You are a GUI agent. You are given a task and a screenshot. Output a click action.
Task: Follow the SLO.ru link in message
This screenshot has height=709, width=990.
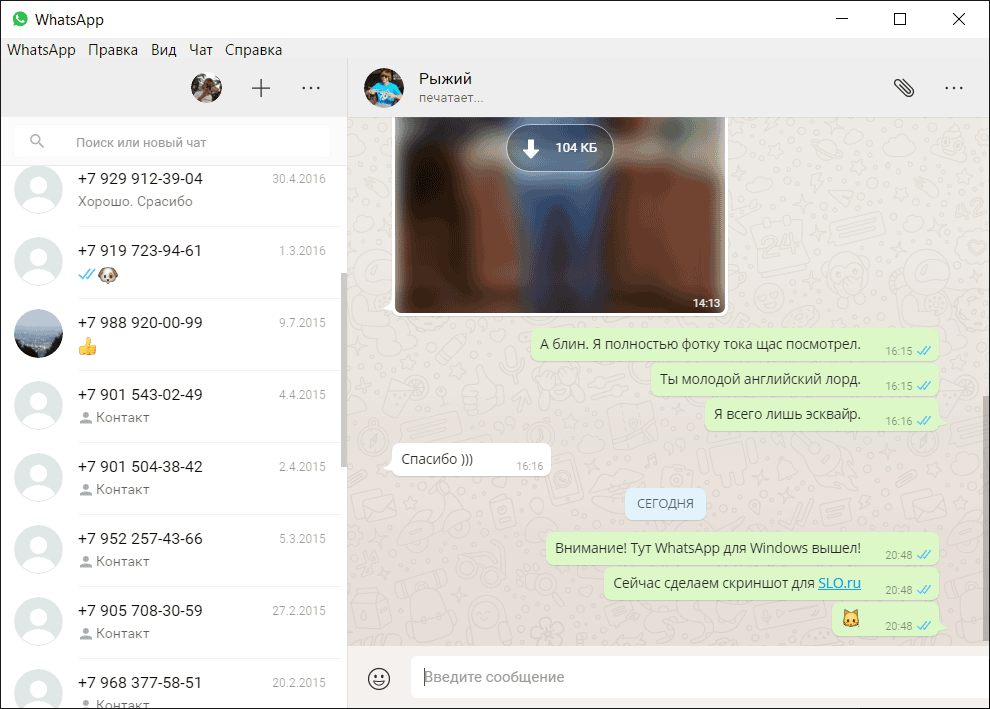tap(839, 583)
